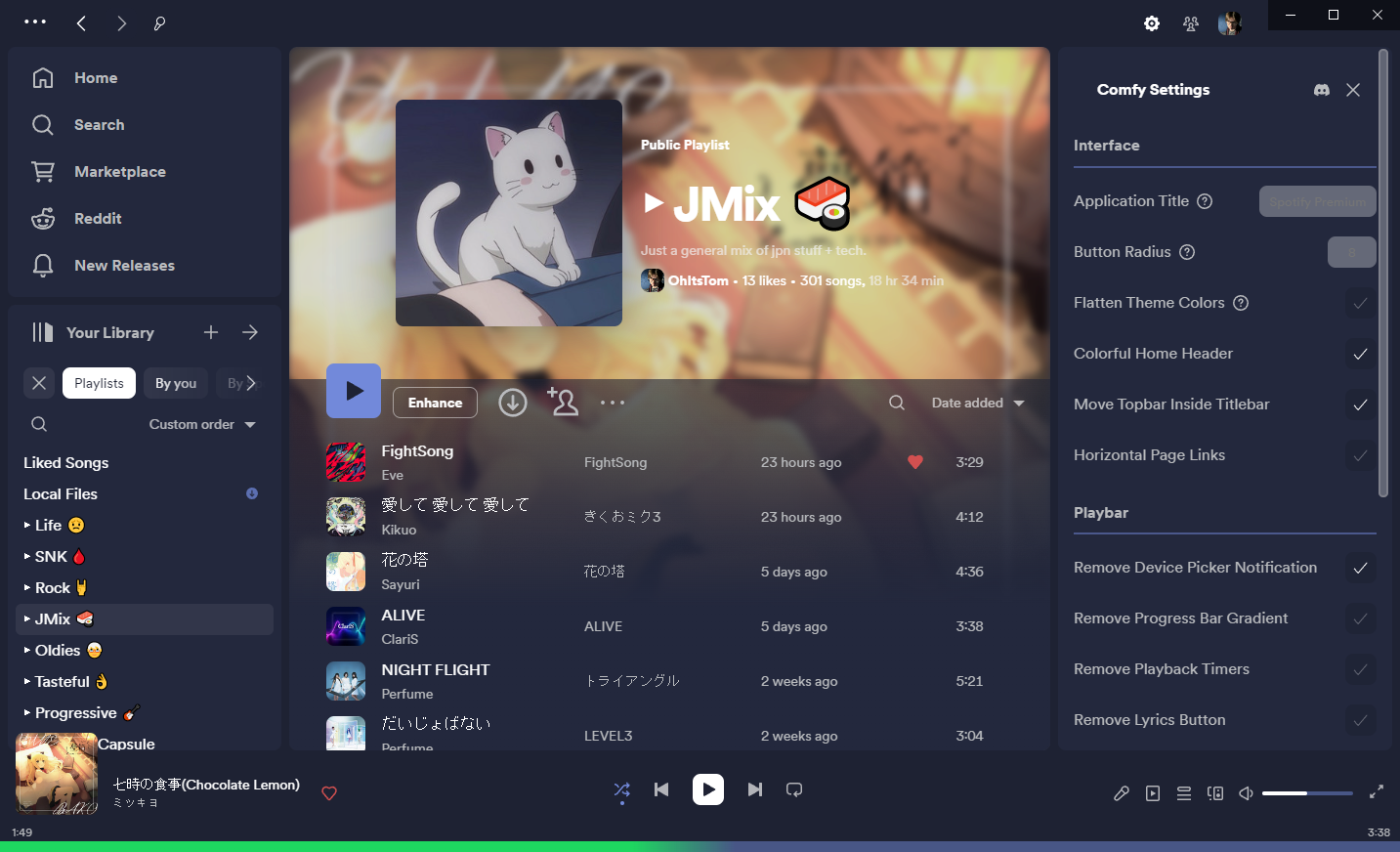Search within the playlist magnifier icon

897,403
